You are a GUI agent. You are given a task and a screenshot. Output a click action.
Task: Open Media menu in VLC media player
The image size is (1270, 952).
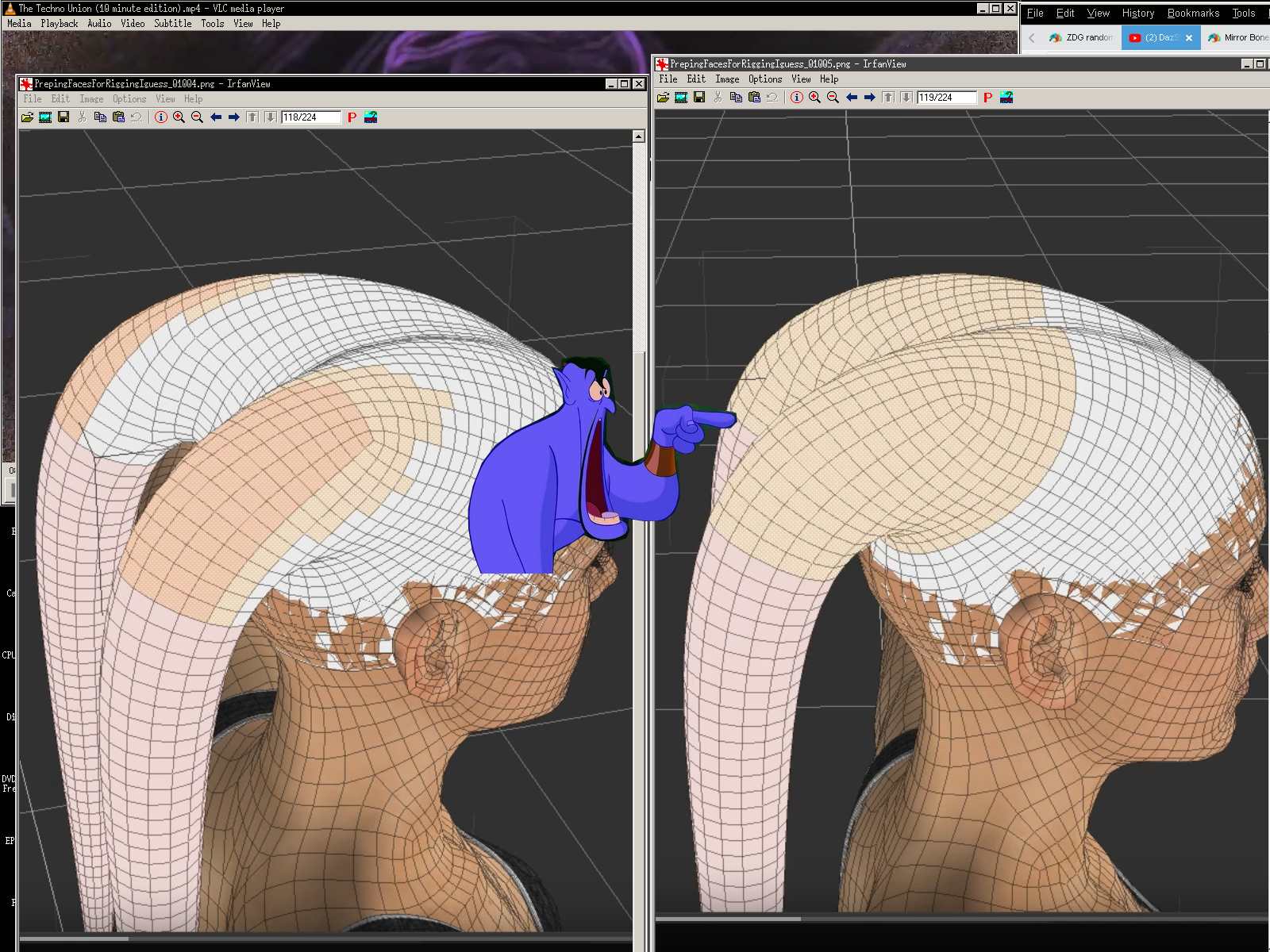pyautogui.click(x=19, y=24)
